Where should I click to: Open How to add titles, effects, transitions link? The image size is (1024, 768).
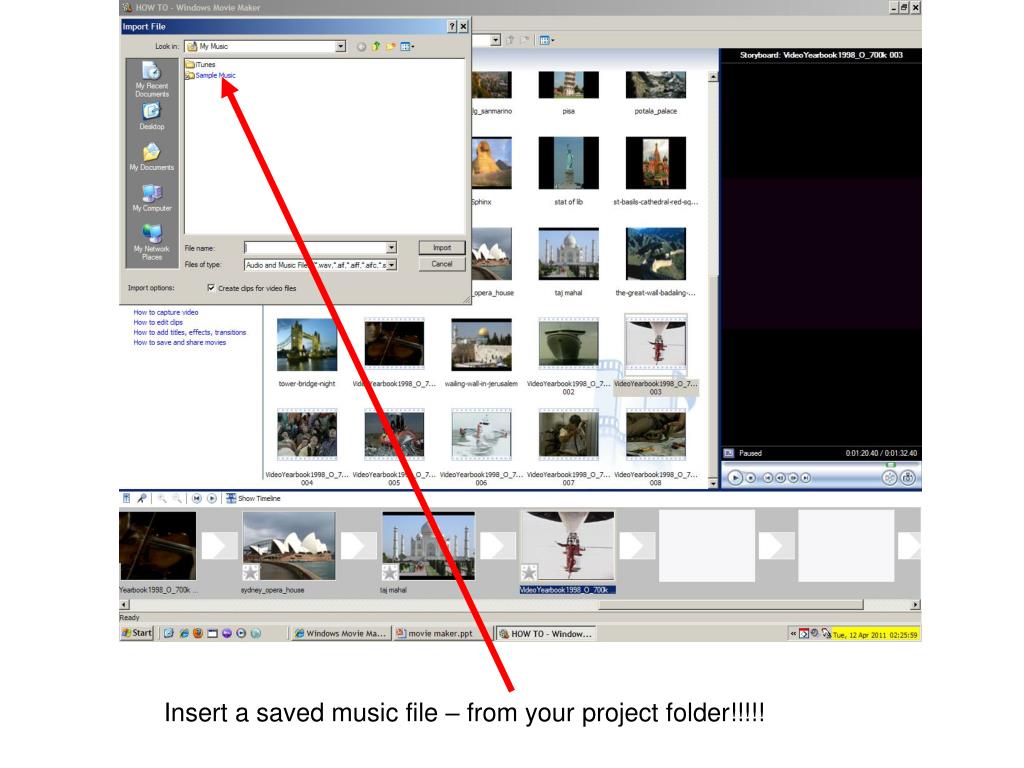pos(189,332)
